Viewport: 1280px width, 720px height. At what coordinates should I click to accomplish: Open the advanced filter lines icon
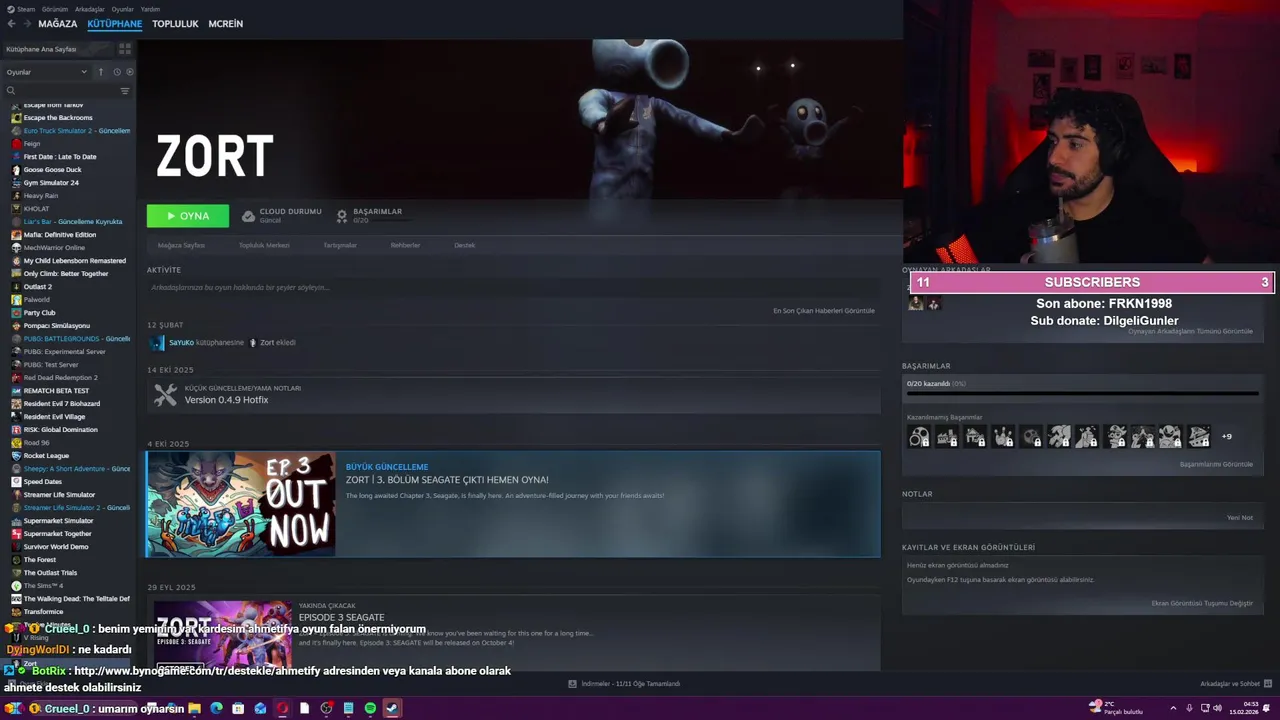coord(125,91)
